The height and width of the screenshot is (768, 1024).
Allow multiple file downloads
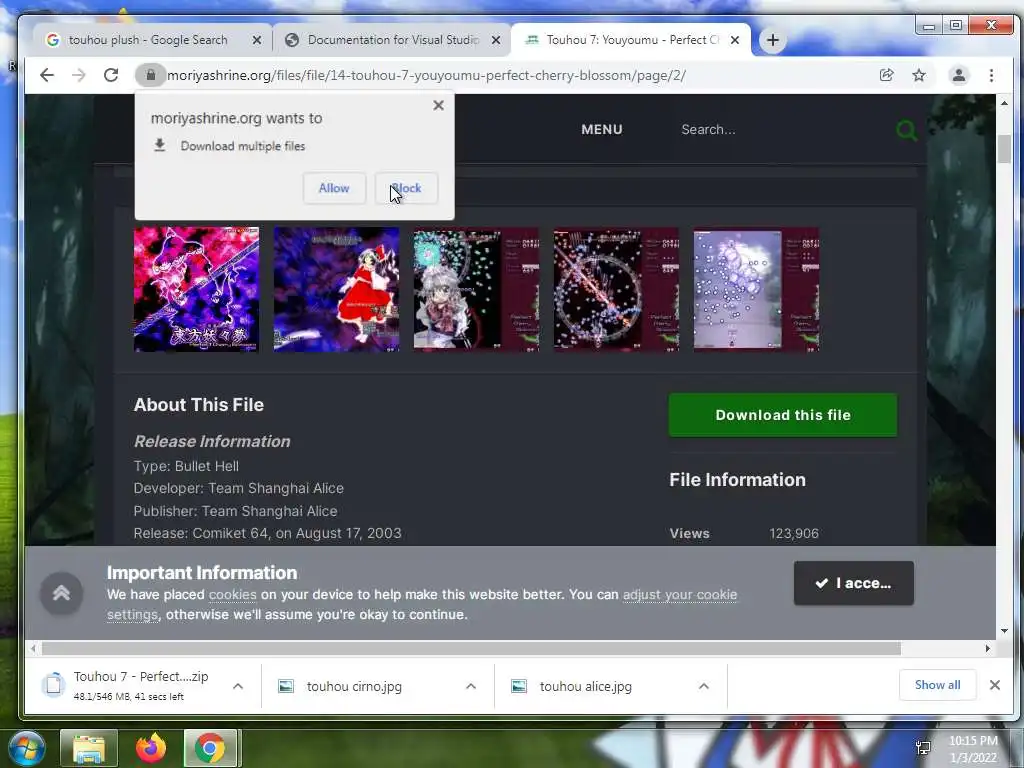pos(334,188)
